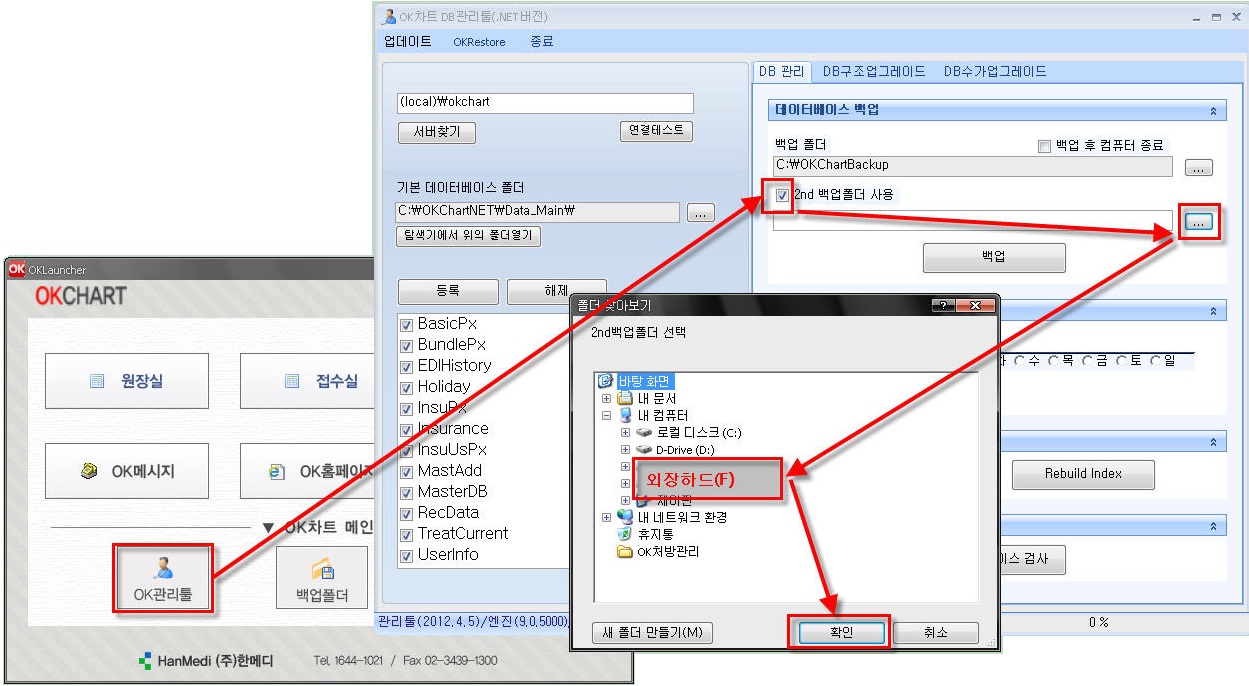Click the C:\OKChartBackup backup folder field

point(972,165)
